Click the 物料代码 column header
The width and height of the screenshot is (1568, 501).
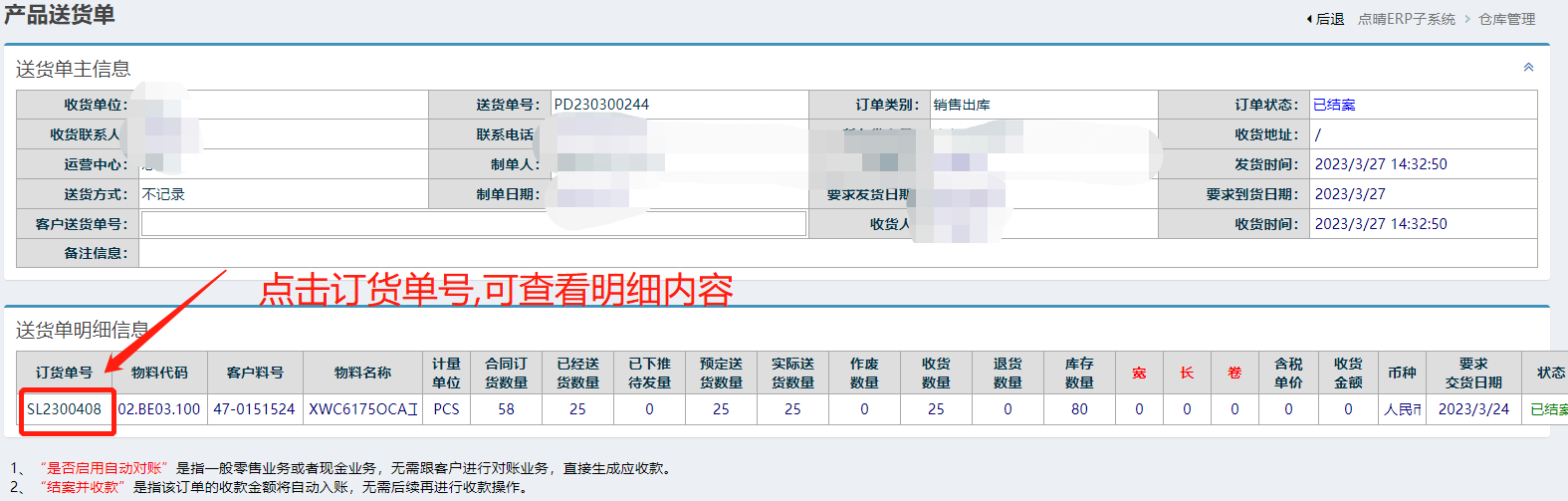pyautogui.click(x=159, y=373)
